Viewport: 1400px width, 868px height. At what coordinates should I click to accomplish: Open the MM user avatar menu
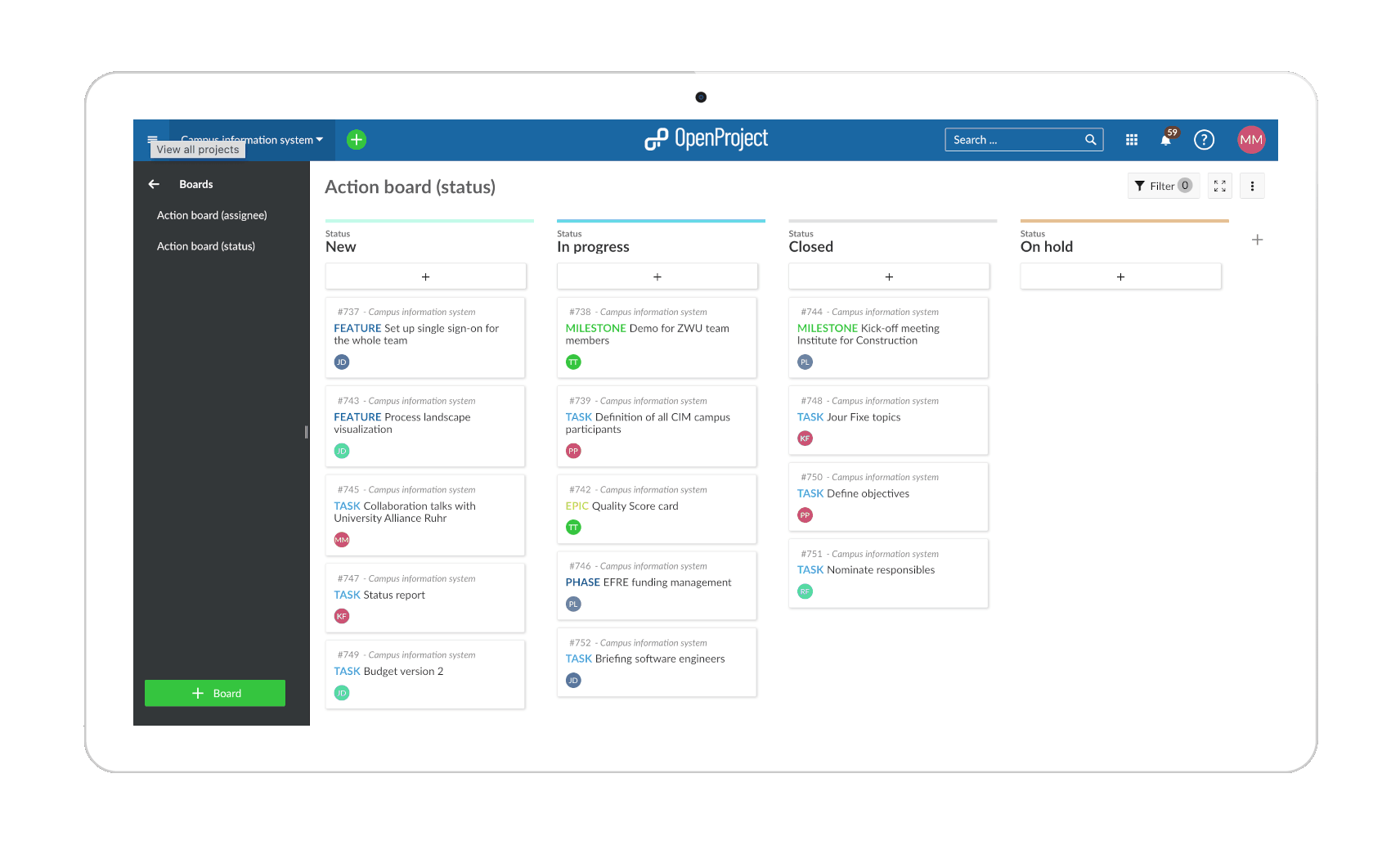1251,140
